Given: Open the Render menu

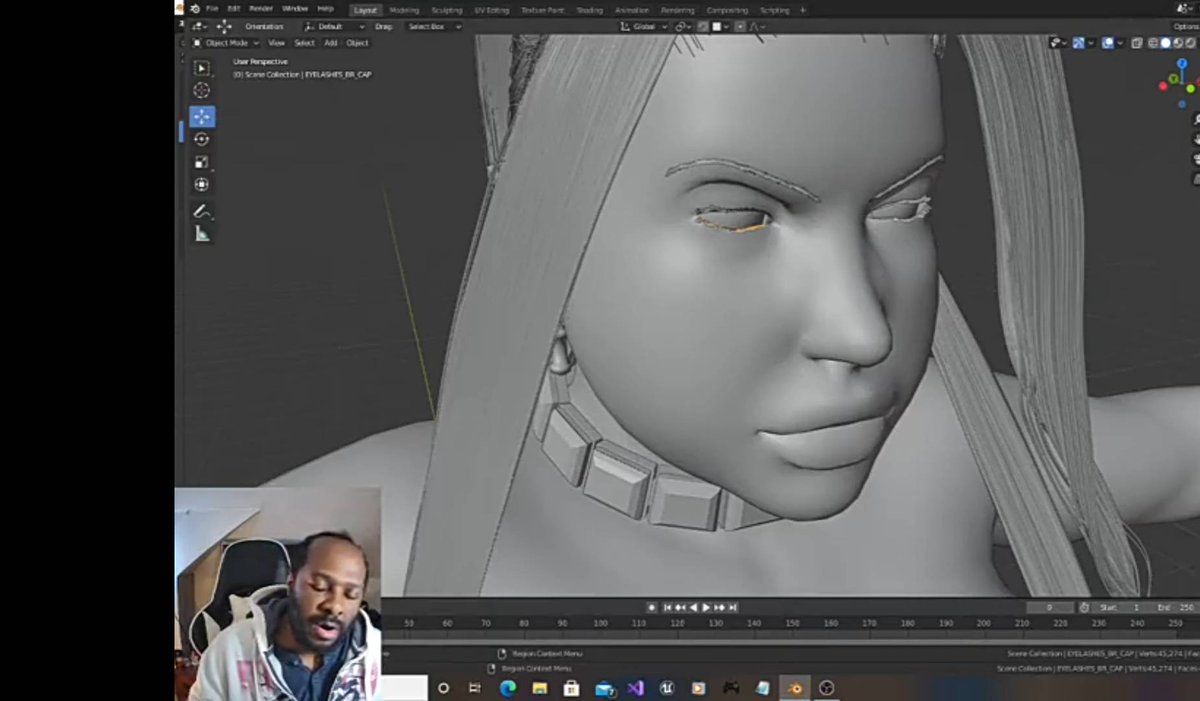Looking at the screenshot, I should pos(261,9).
